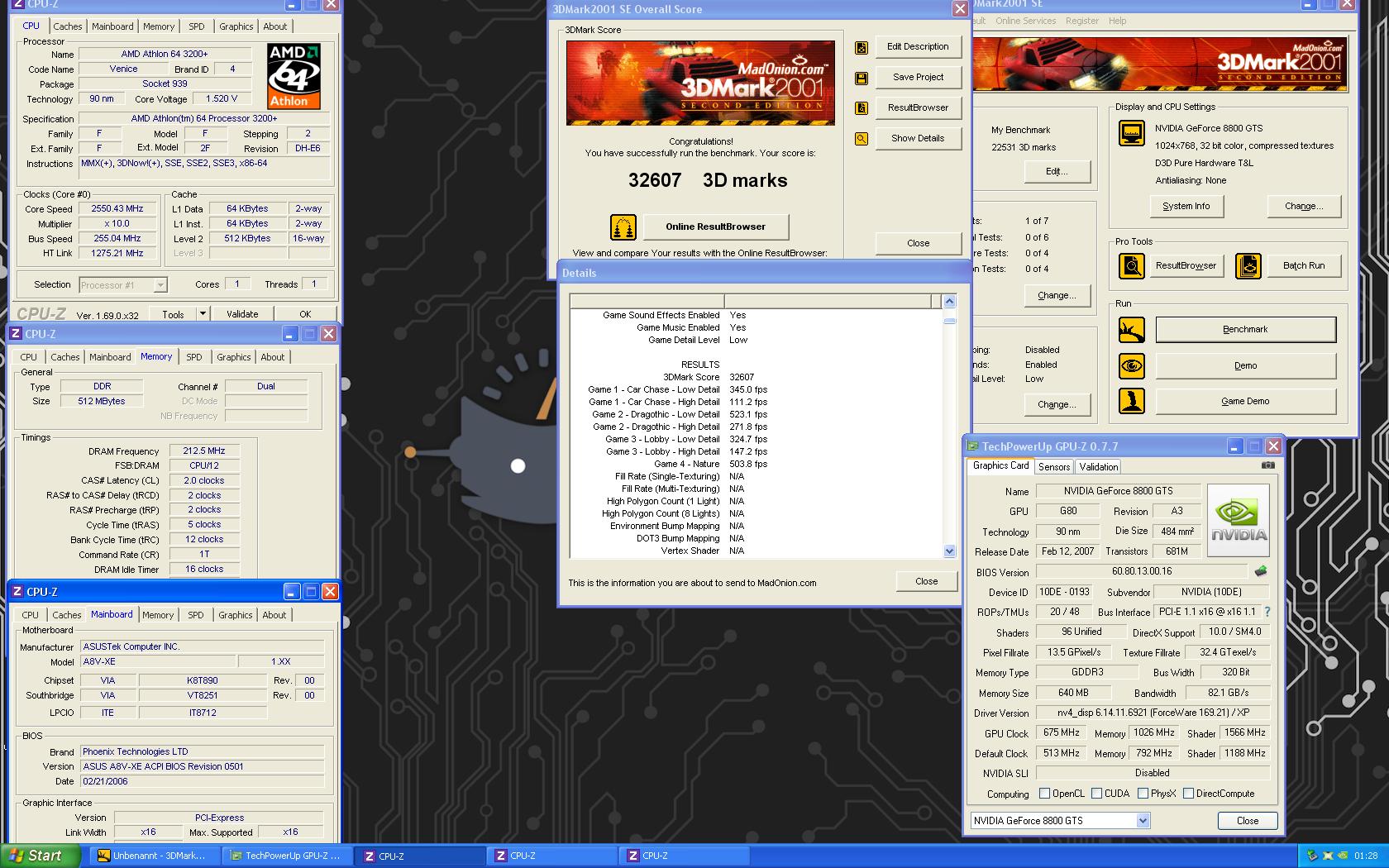The width and height of the screenshot is (1389, 868).
Task: Click the CPU-Z Validate button
Action: click(x=242, y=314)
